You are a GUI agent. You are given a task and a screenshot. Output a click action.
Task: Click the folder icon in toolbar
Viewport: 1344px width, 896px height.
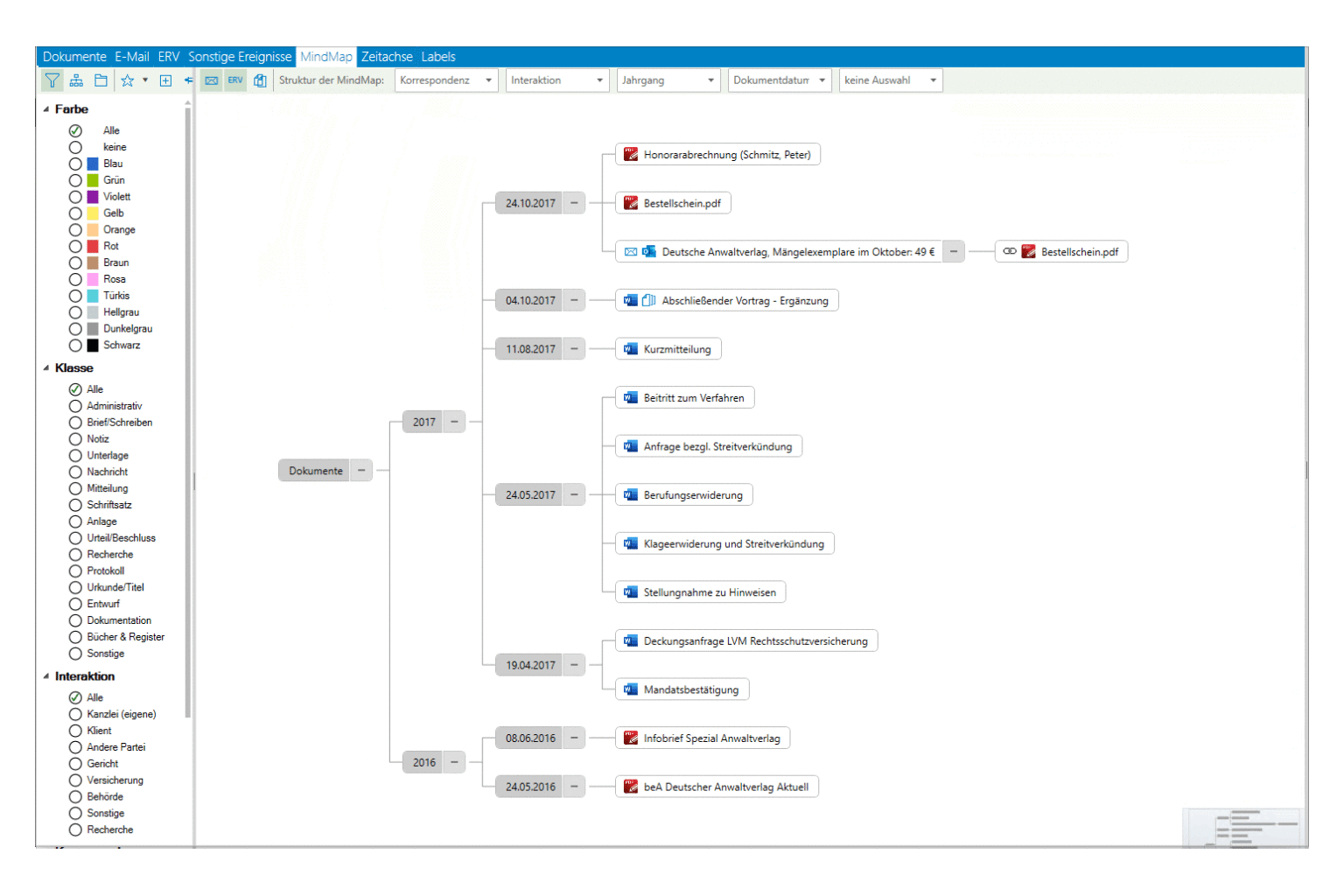(x=101, y=80)
